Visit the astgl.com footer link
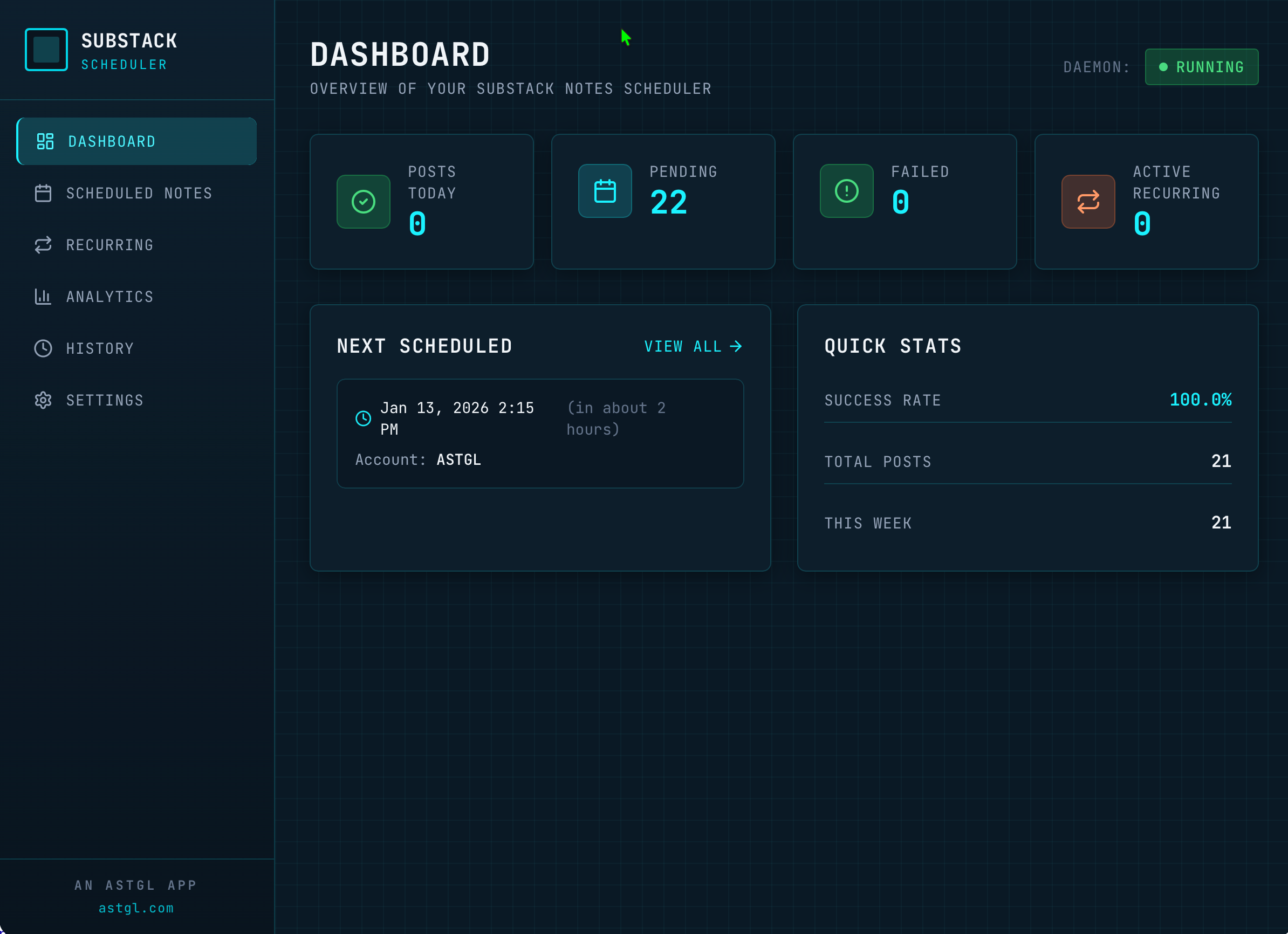 click(136, 908)
